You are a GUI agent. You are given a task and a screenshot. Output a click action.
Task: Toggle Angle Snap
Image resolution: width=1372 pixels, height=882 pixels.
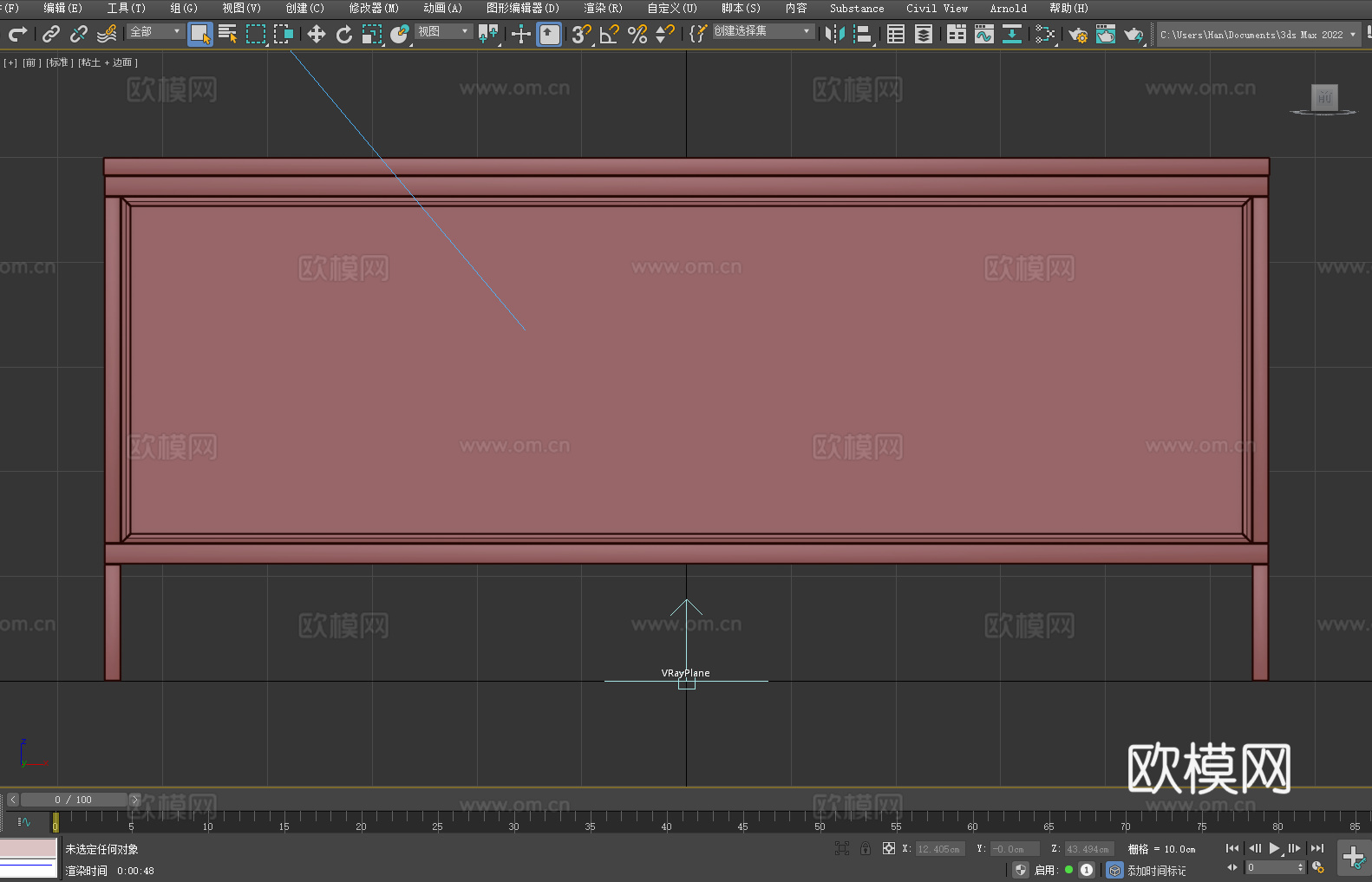(609, 34)
